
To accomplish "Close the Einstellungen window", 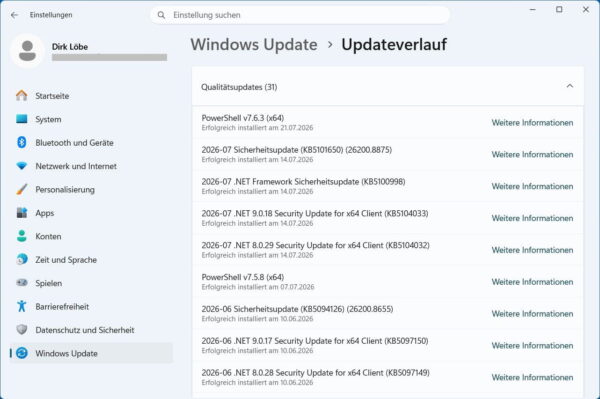I will [x=586, y=10].
